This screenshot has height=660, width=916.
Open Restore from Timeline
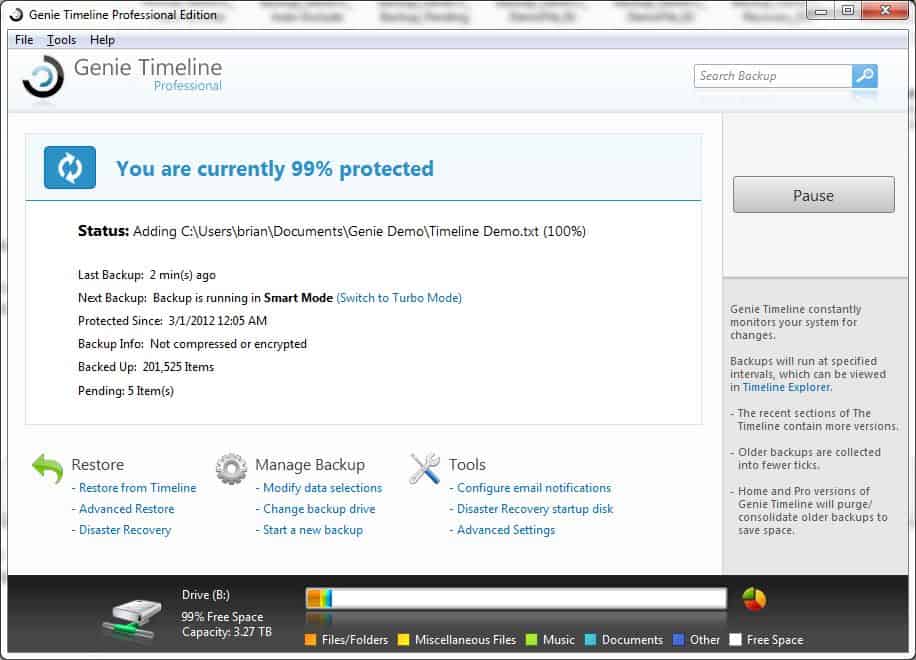(x=138, y=488)
